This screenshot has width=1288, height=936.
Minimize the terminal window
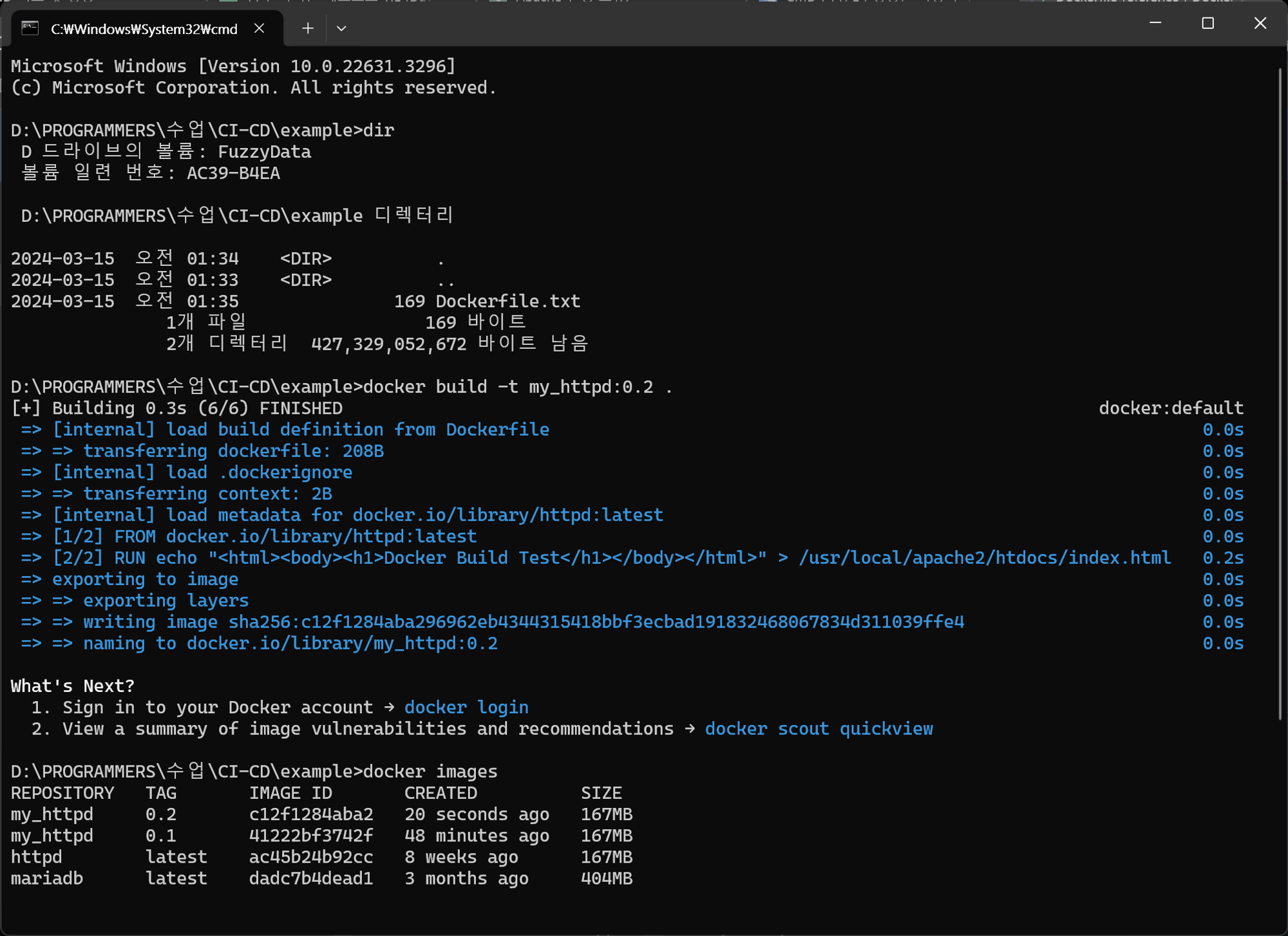[x=1155, y=23]
